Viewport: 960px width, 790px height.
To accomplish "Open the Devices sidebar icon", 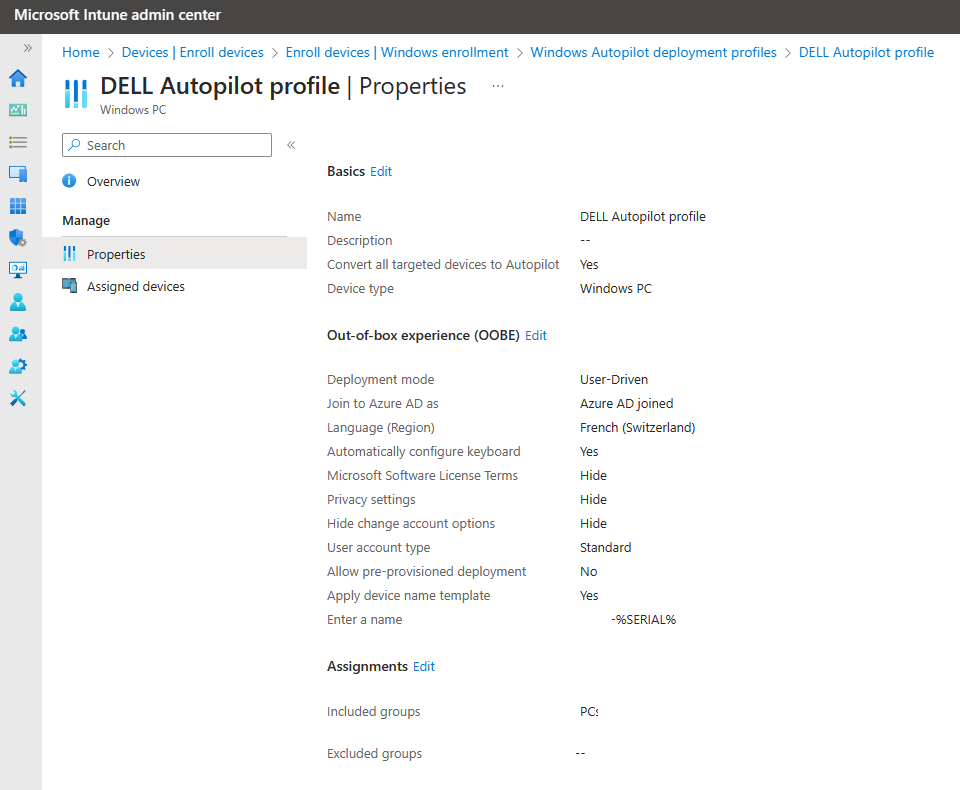I will (x=18, y=174).
